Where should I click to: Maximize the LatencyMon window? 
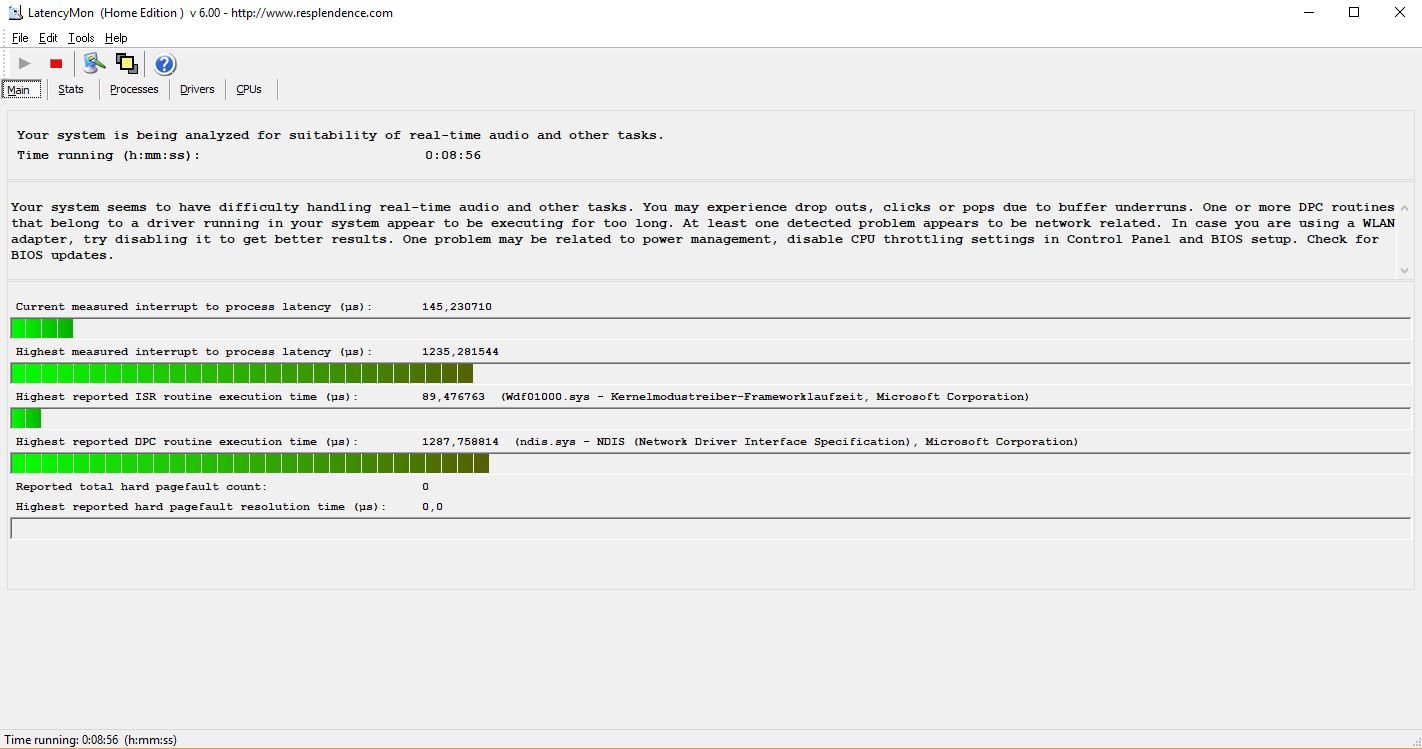click(x=1354, y=13)
